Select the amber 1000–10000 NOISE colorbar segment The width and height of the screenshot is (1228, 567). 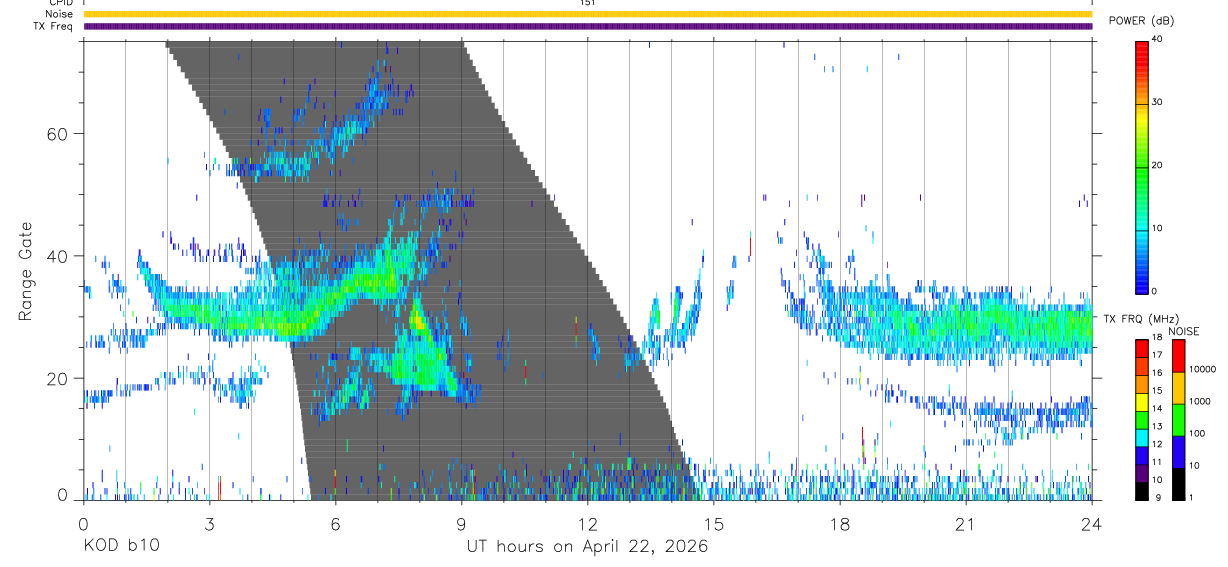(x=1179, y=388)
